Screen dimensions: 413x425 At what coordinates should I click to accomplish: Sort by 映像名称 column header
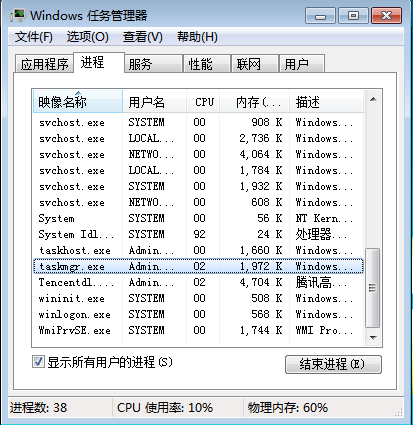pos(78,102)
